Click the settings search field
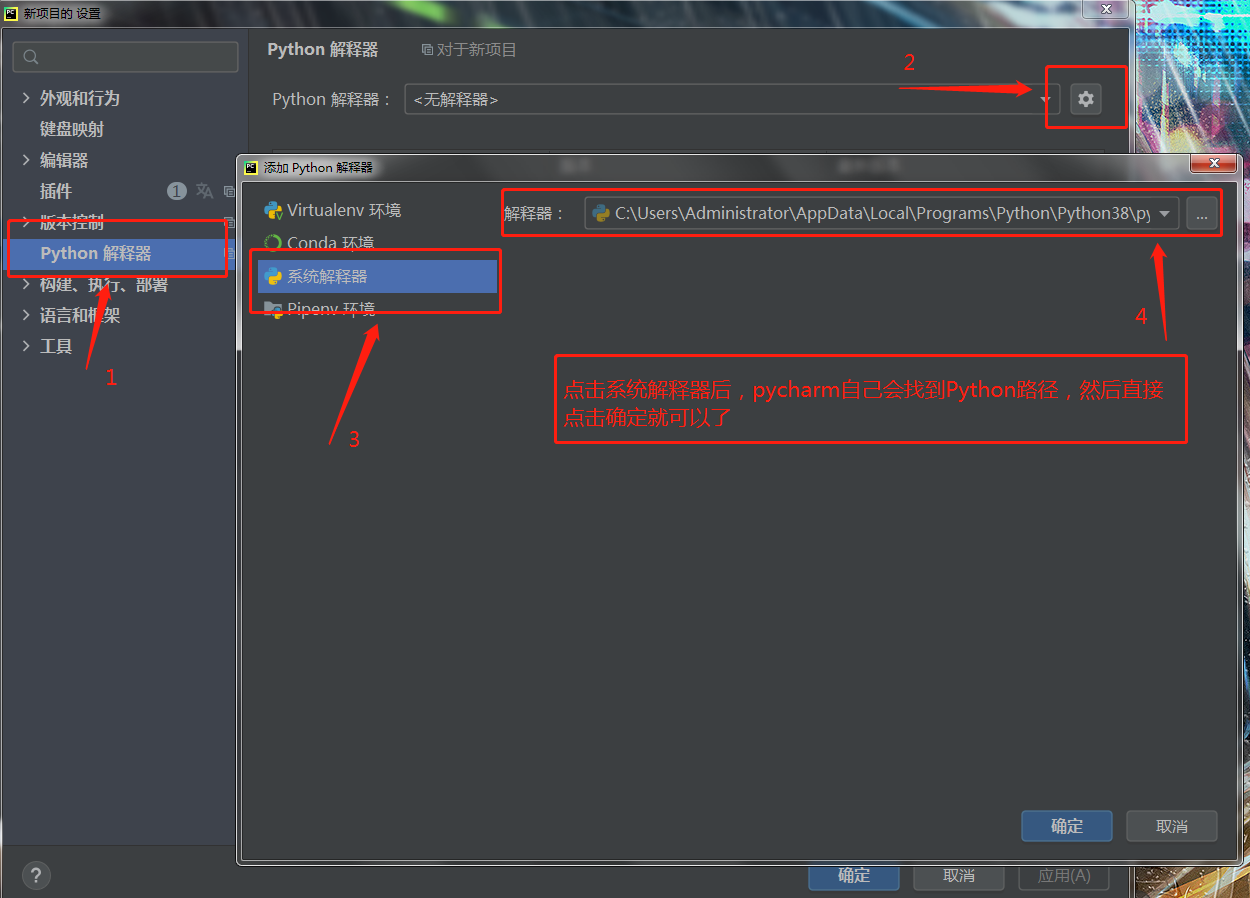 (126, 57)
